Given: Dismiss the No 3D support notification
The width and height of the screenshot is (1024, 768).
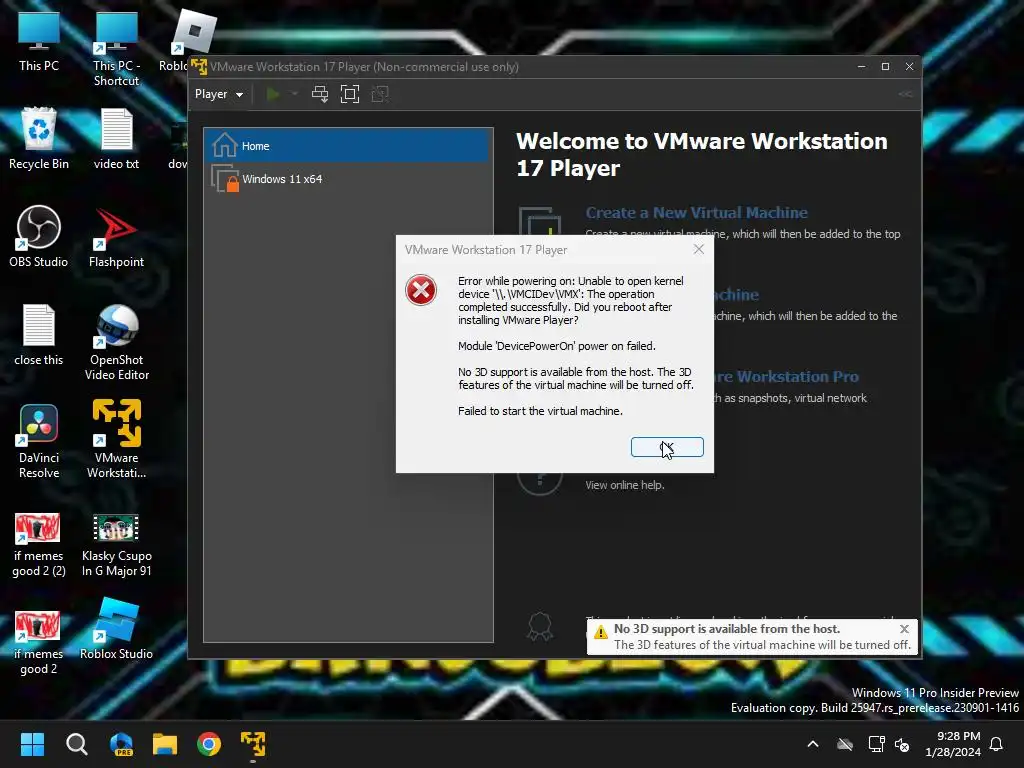Looking at the screenshot, I should tap(904, 629).
